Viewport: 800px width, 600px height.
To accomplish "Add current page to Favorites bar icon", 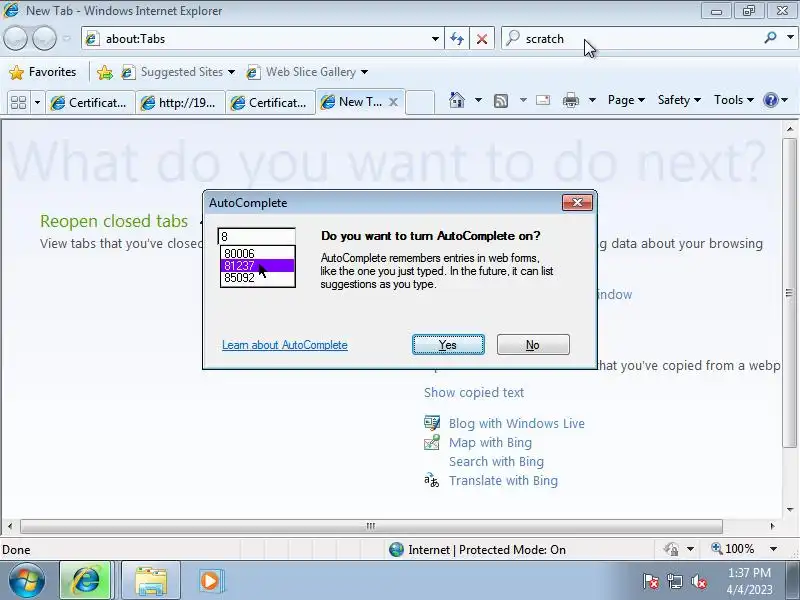I will 105,72.
